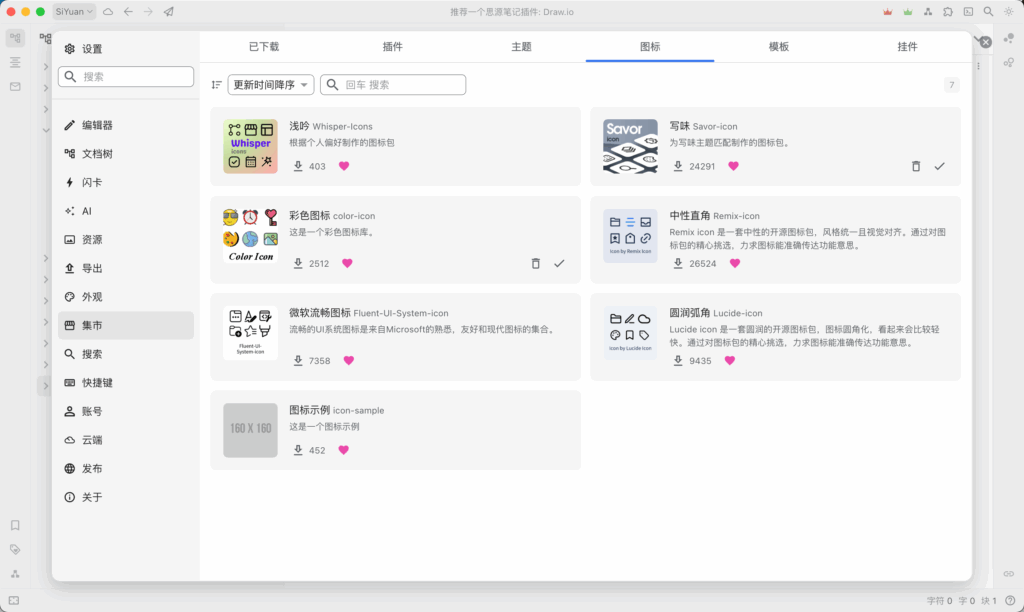
Task: Click the sort order icon beside dropdown
Action: [x=217, y=85]
